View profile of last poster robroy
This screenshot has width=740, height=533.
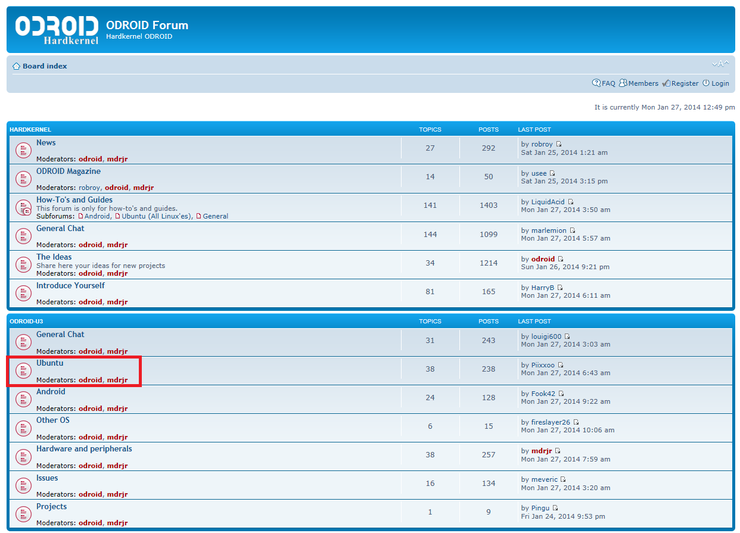542,144
